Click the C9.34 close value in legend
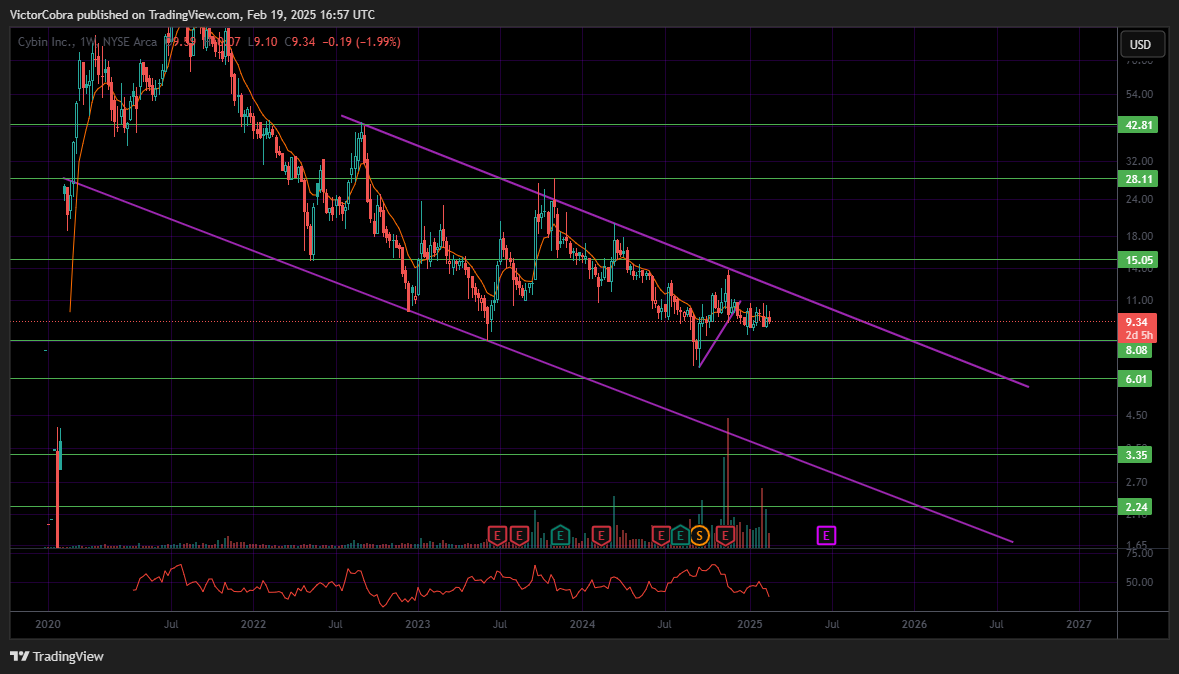Viewport: 1179px width, 674px height. point(299,42)
